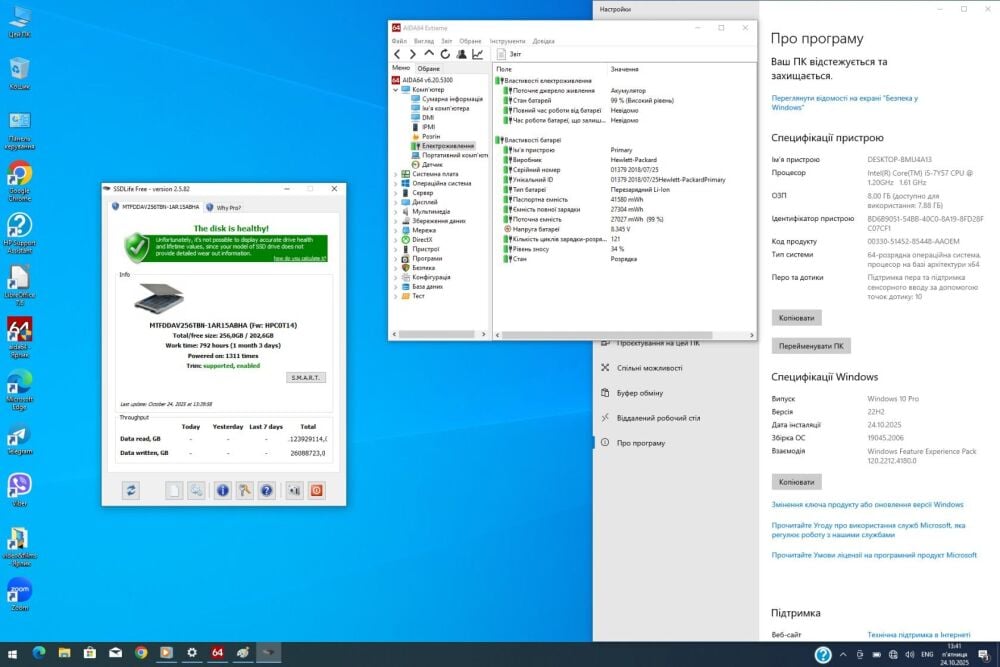The height and width of the screenshot is (667, 1000).
Task: Switch to the Обране tab in AIDA64
Action: point(429,68)
